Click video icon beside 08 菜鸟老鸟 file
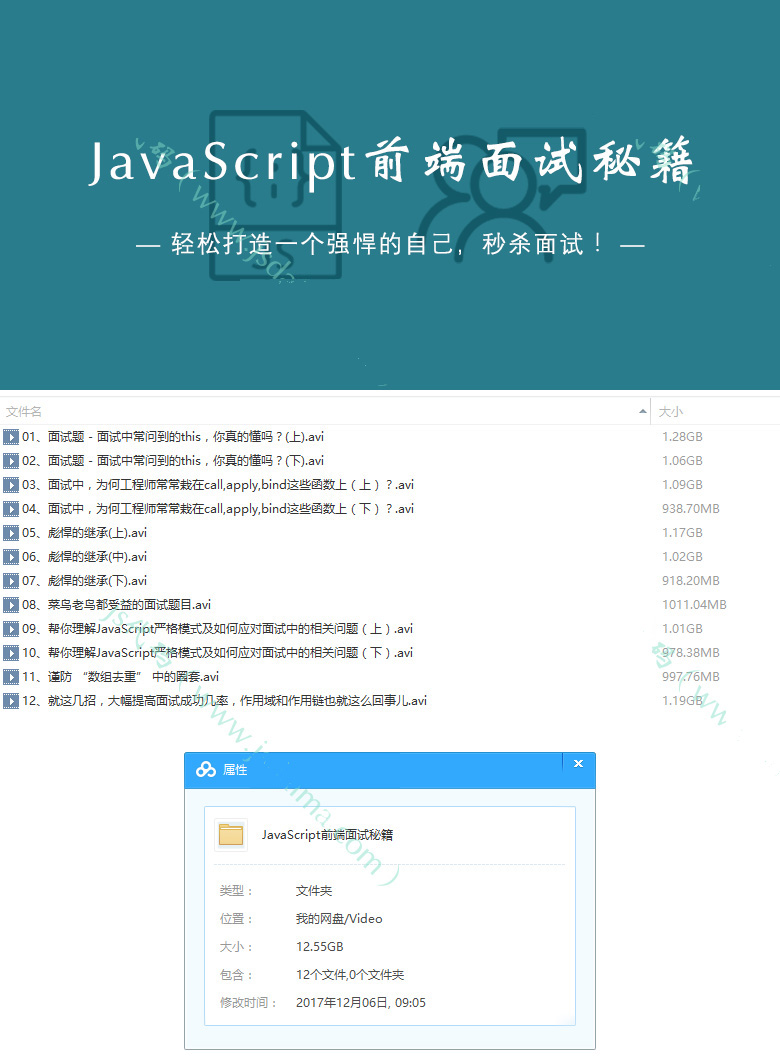780x1060 pixels. pos(11,605)
